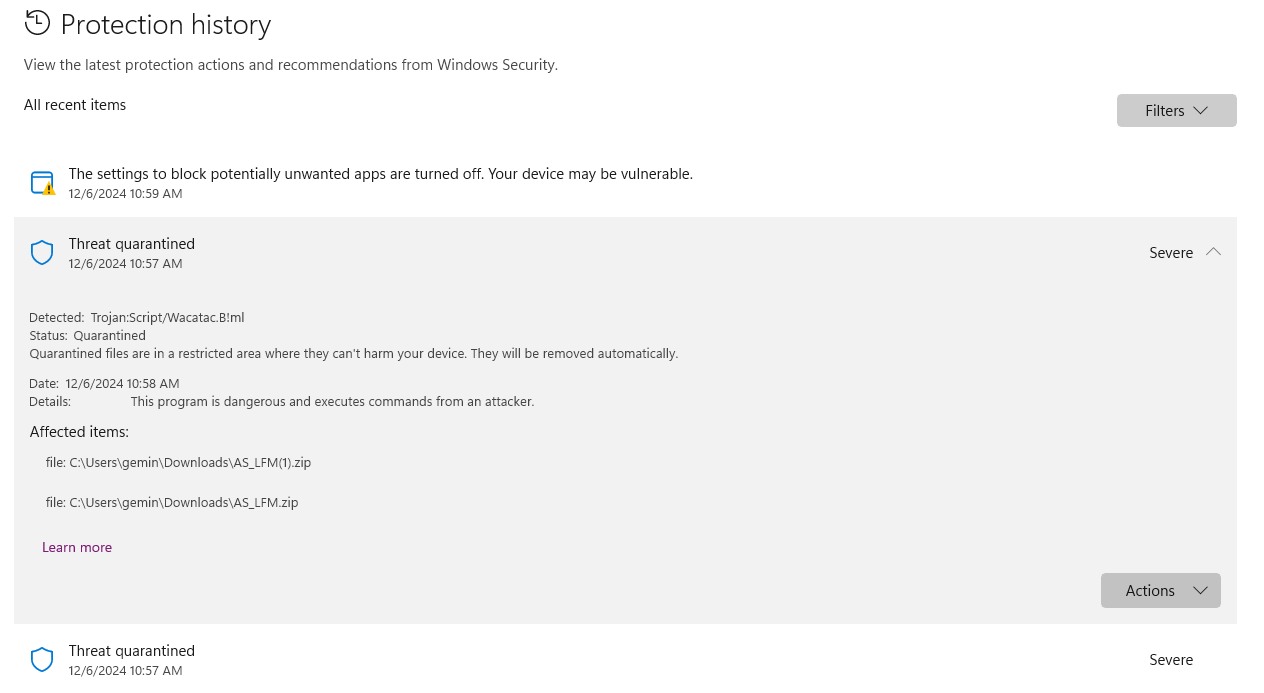Click the Severe label of expanded threat
Screen dimensions: 1264x693
tap(1171, 253)
